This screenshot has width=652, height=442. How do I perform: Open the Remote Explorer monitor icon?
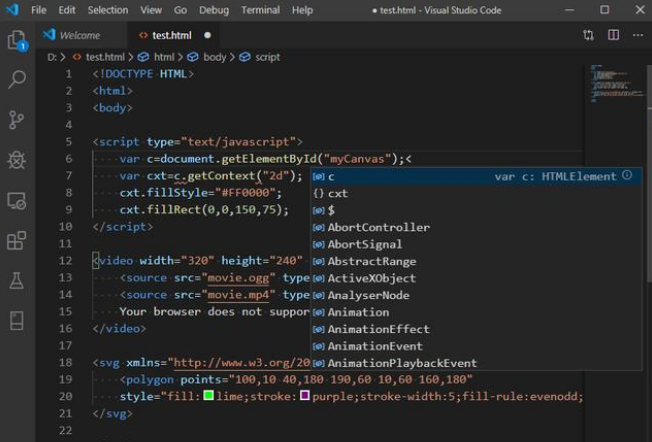click(x=16, y=201)
